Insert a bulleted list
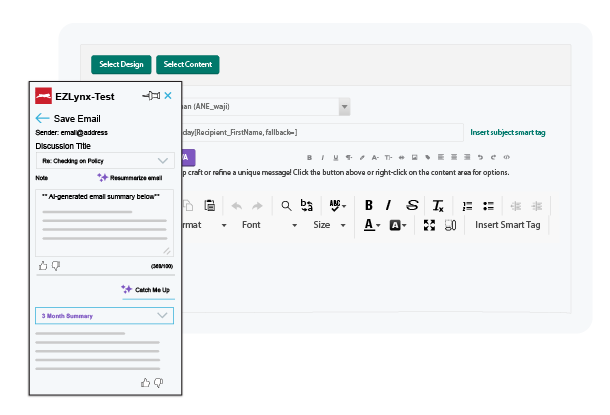The width and height of the screenshot is (610, 415). tap(488, 206)
